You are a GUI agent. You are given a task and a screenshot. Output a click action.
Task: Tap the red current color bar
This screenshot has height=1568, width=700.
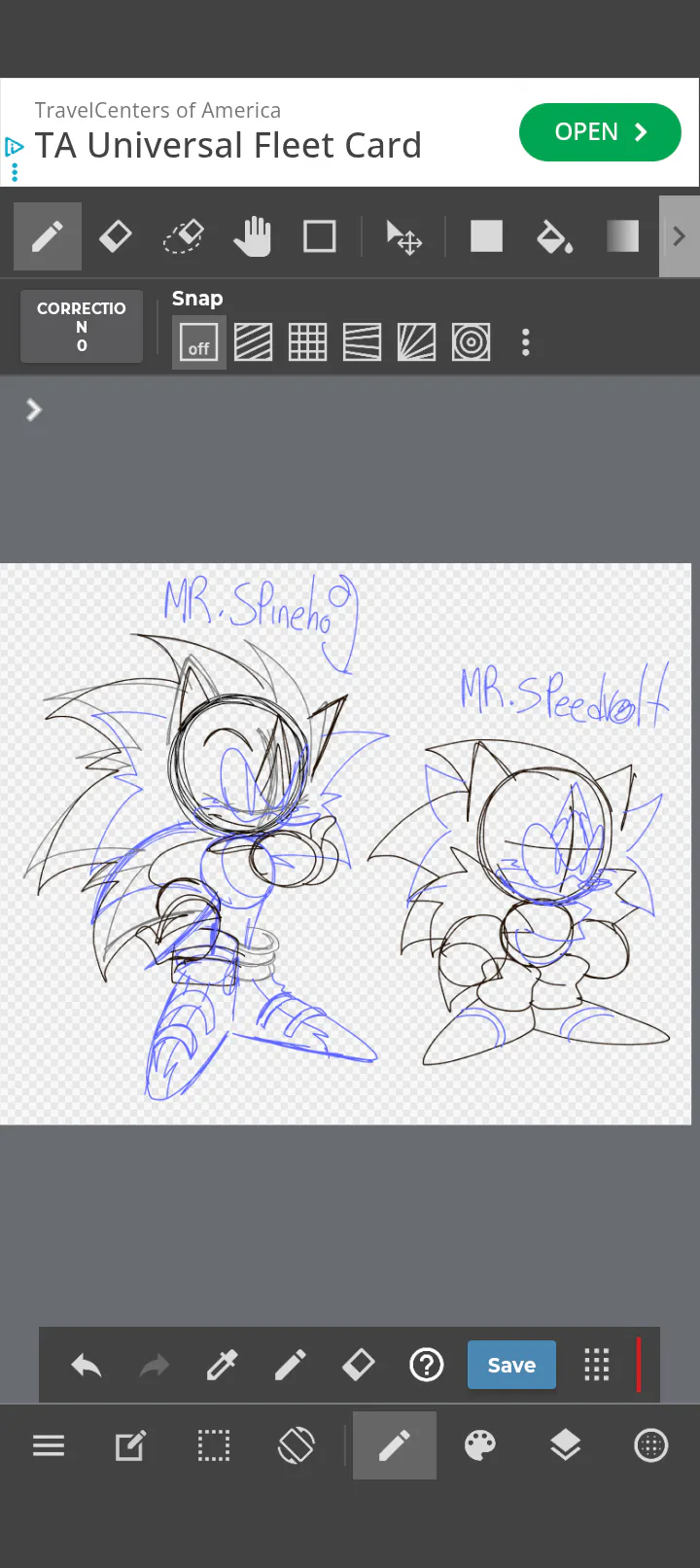click(639, 1366)
